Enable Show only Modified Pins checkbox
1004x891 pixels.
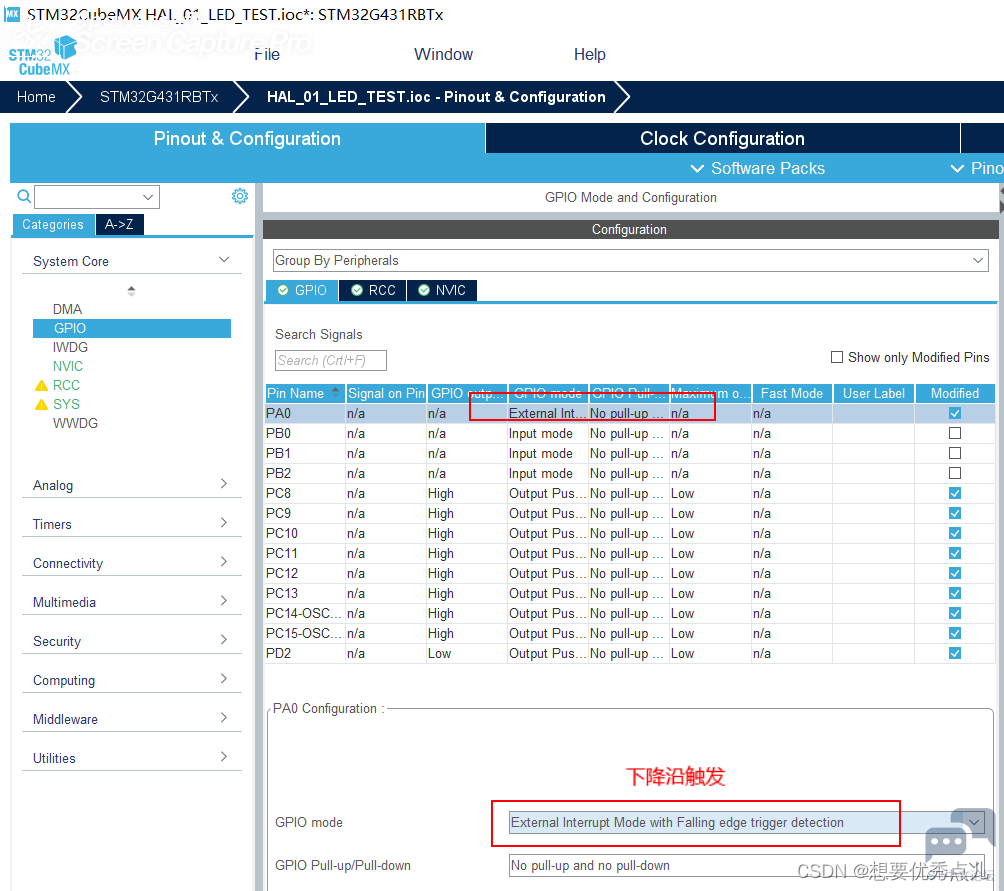pyautogui.click(x=836, y=357)
